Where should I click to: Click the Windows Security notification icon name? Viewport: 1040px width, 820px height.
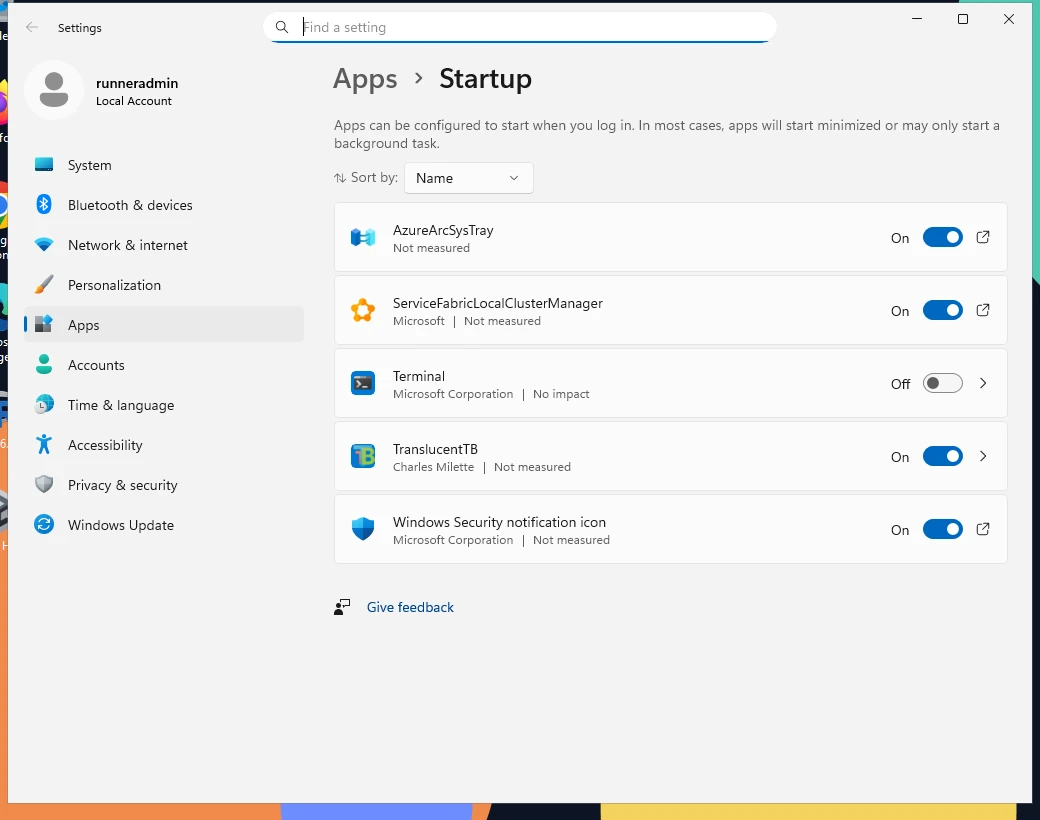click(x=499, y=522)
